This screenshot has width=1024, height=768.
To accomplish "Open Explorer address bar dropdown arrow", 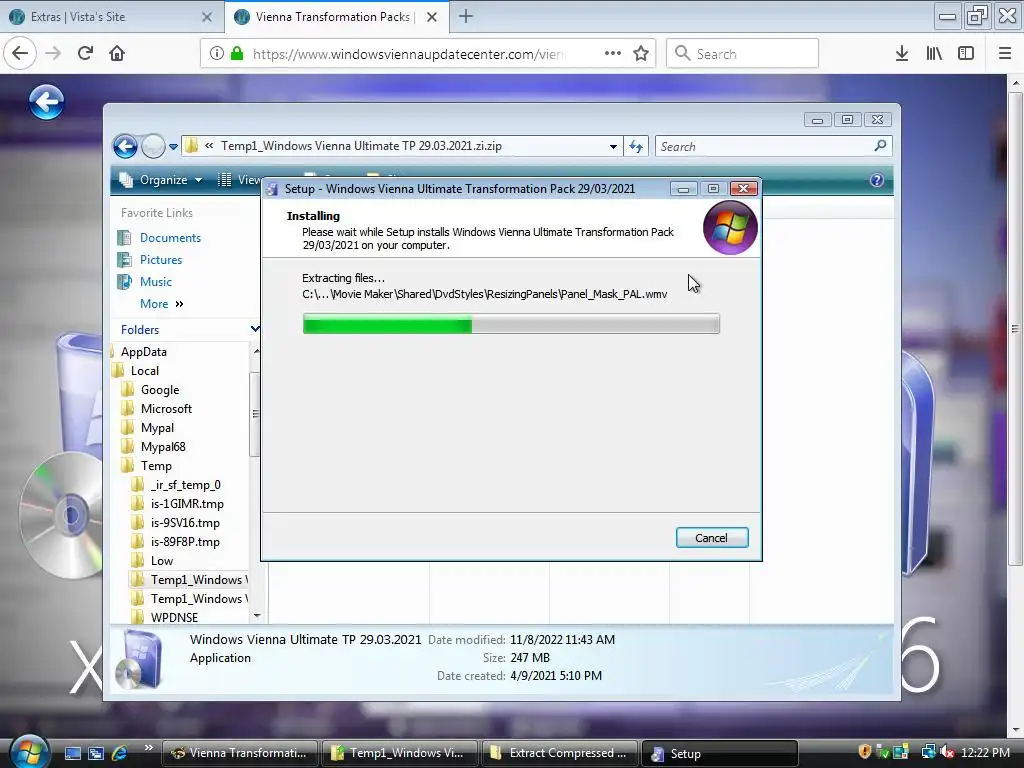I will [x=613, y=146].
